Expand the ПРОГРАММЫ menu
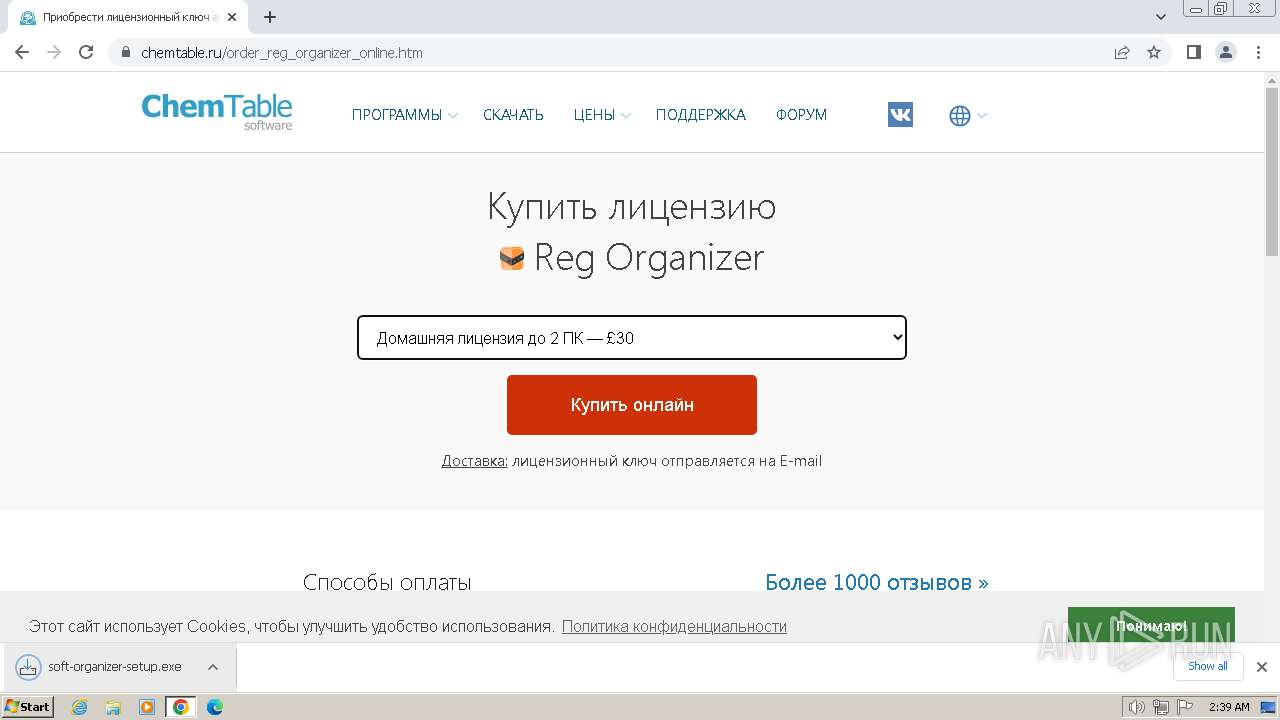The width and height of the screenshot is (1280, 720). tap(404, 115)
